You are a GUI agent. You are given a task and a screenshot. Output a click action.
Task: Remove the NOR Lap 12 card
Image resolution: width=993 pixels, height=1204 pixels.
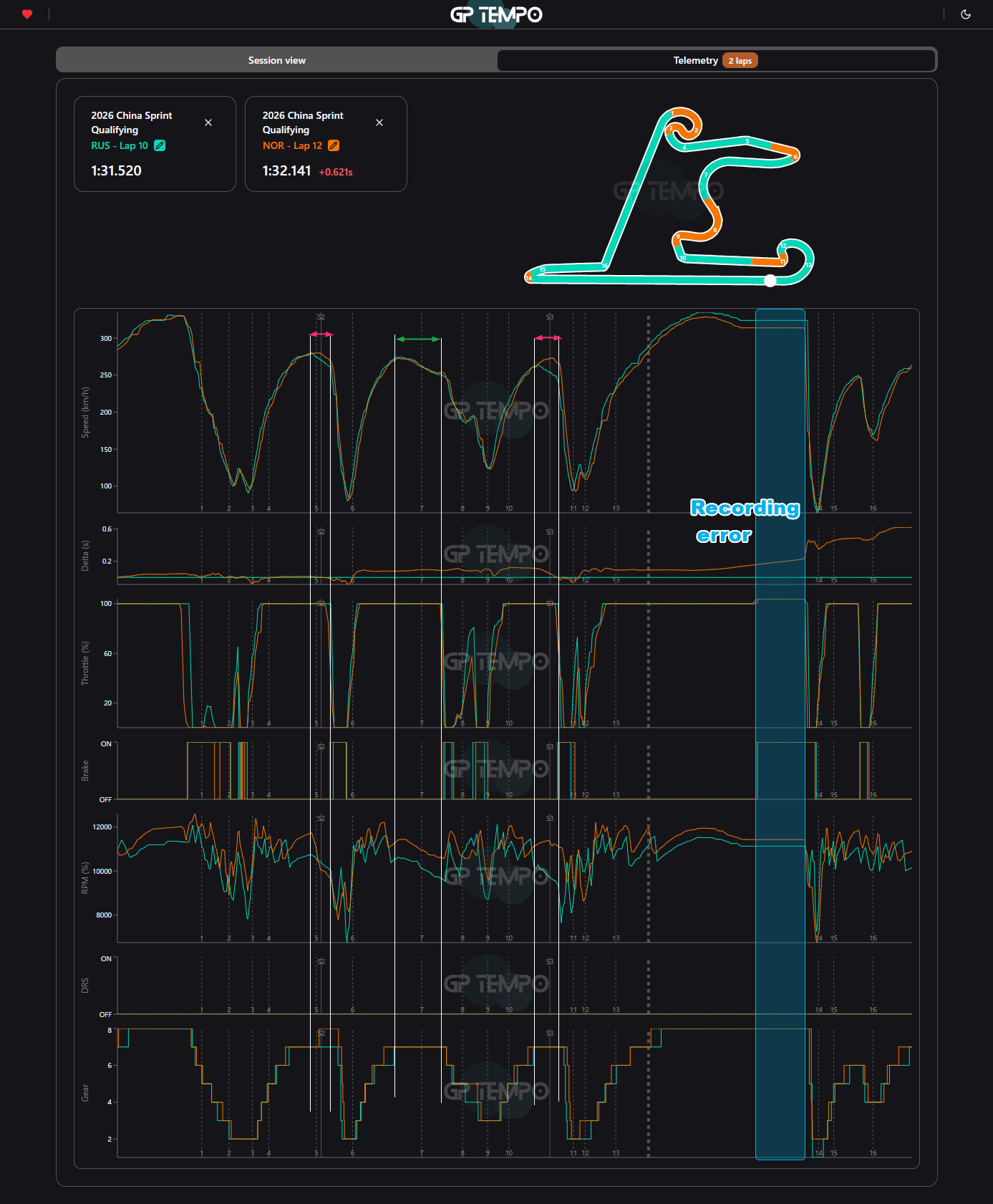(379, 122)
